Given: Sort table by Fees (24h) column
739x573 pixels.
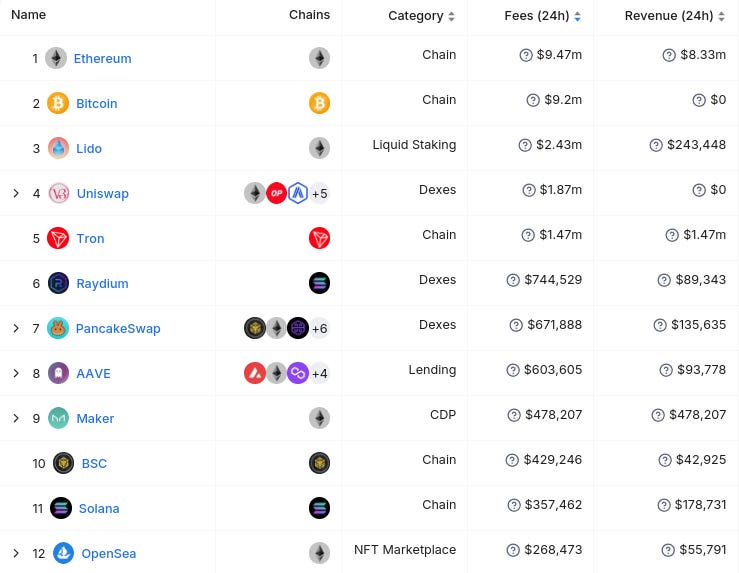Looking at the screenshot, I should (x=542, y=16).
